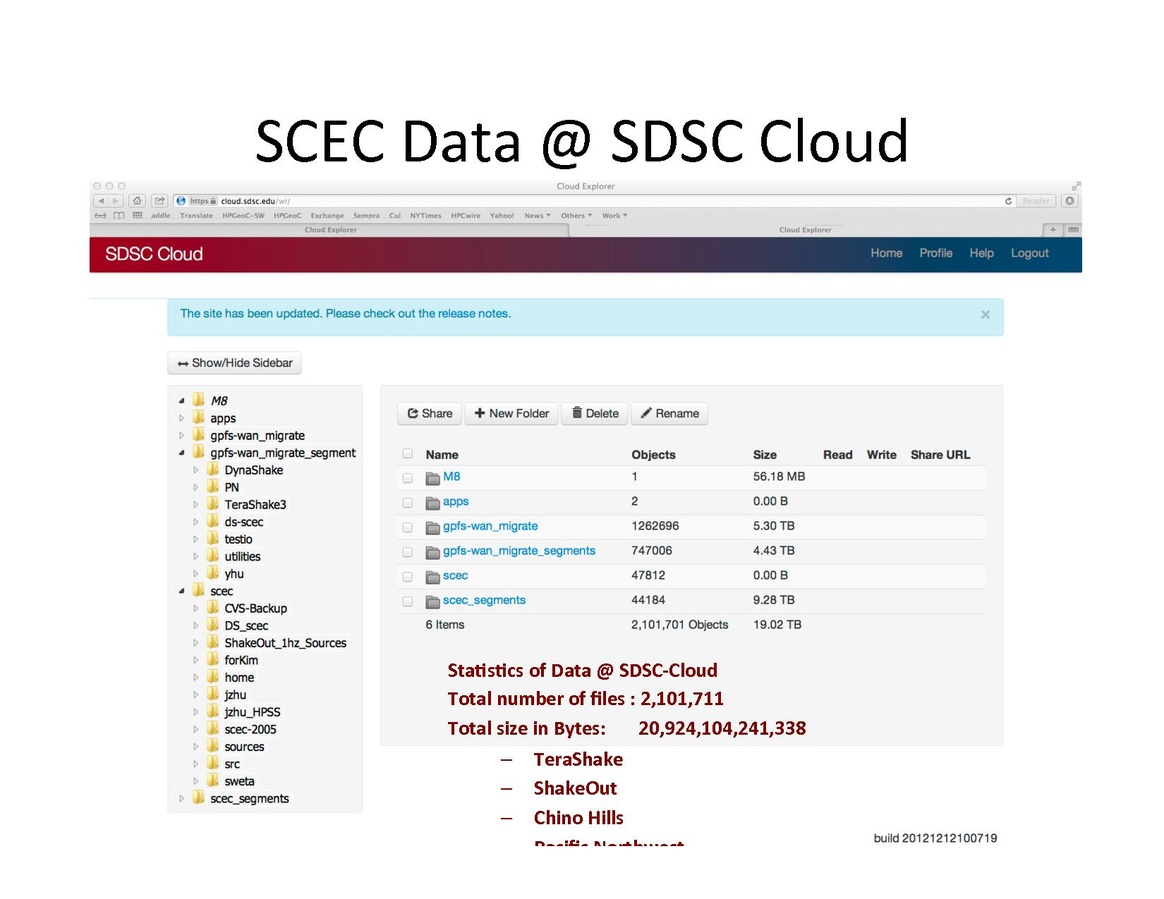Screen dimensions: 1164x899
Task: Open the Profile page from top navigation
Action: tap(935, 254)
